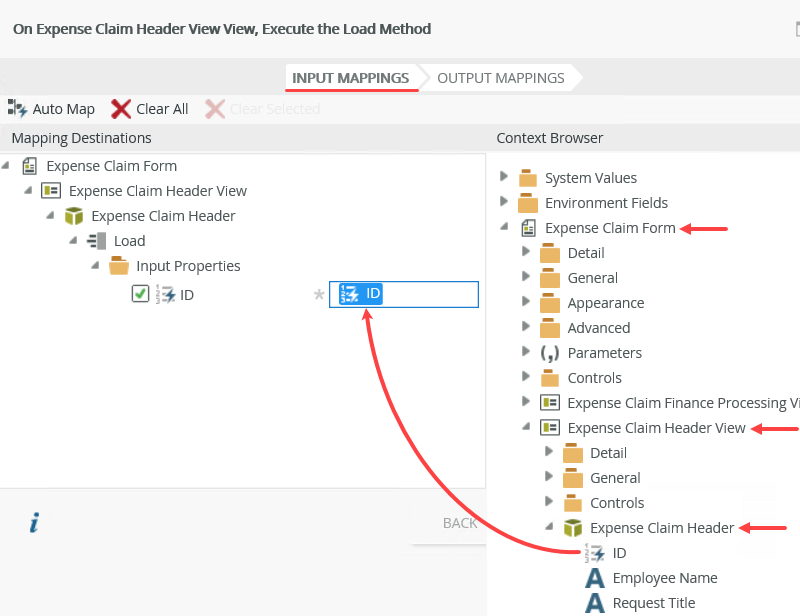Image resolution: width=800 pixels, height=616 pixels.
Task: Uncheck the ID input property checkbox
Action: (140, 294)
